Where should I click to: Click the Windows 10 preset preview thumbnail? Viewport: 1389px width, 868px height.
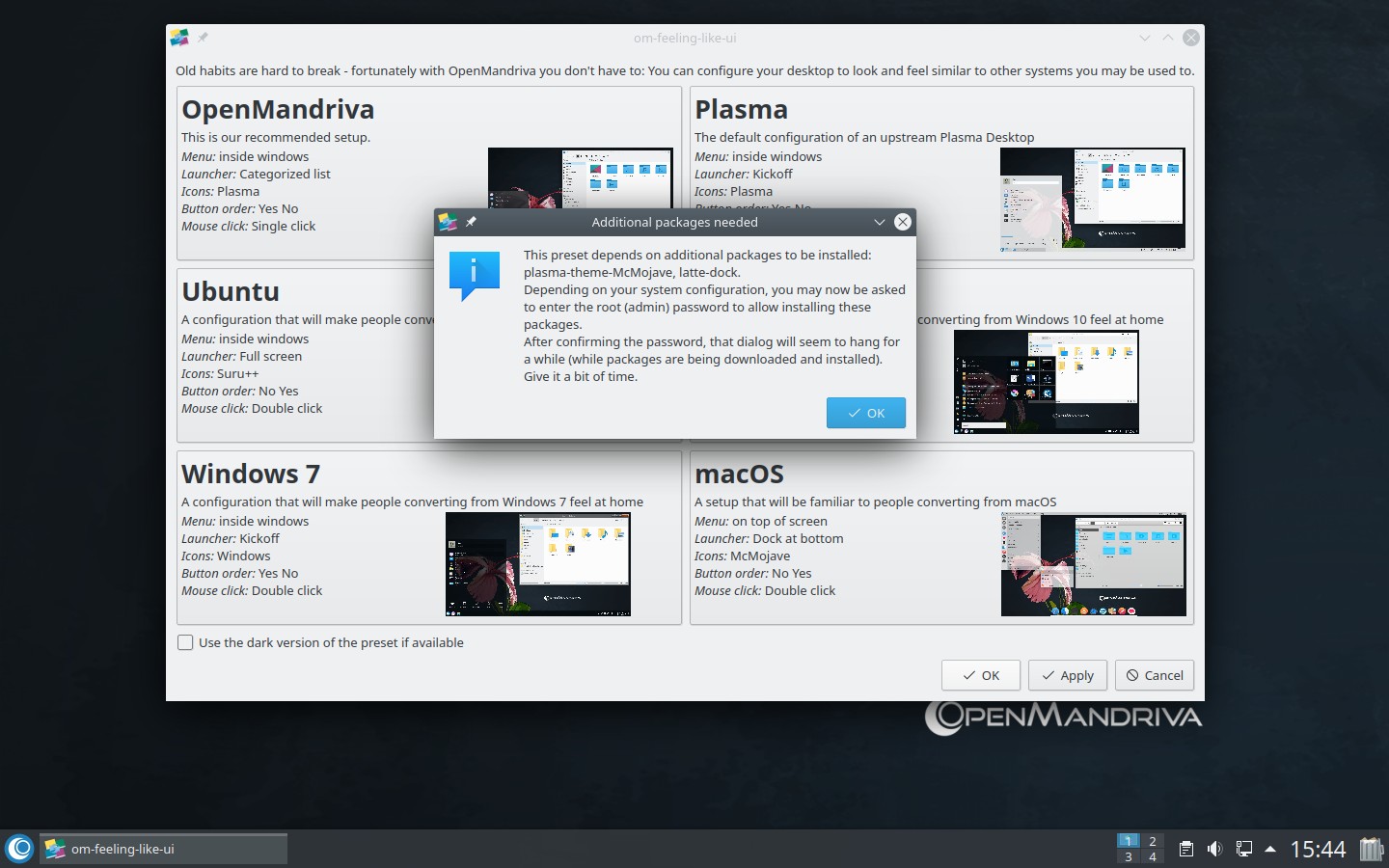[x=1046, y=382]
